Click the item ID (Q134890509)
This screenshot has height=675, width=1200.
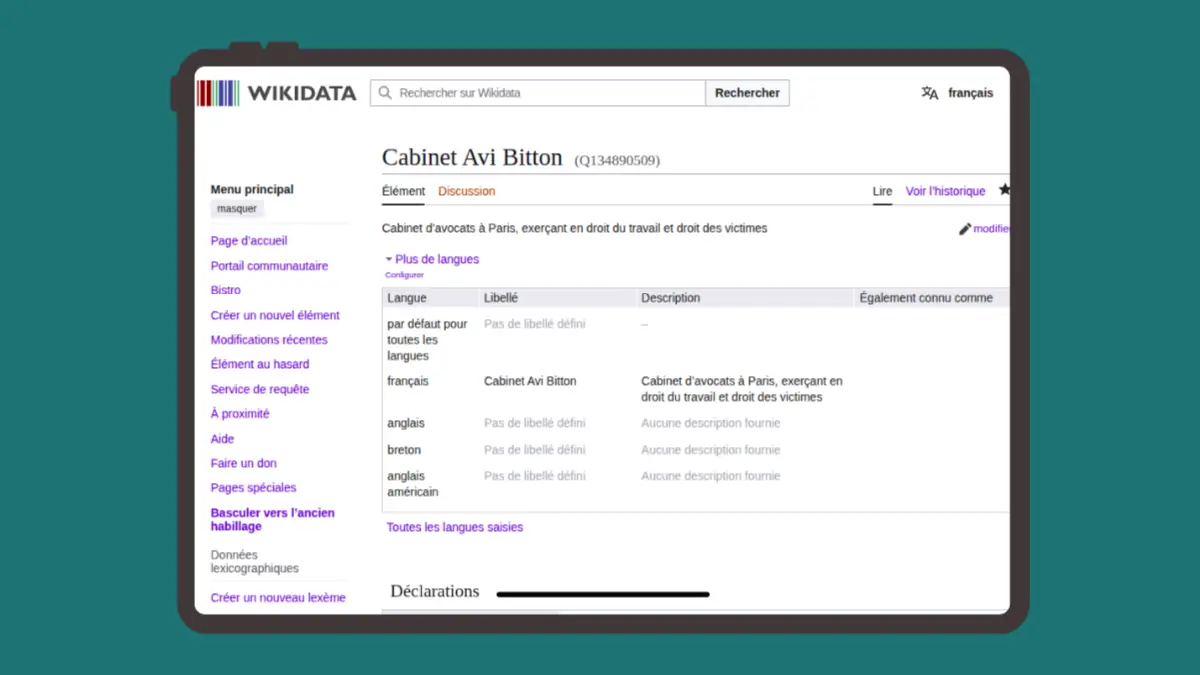(x=617, y=160)
